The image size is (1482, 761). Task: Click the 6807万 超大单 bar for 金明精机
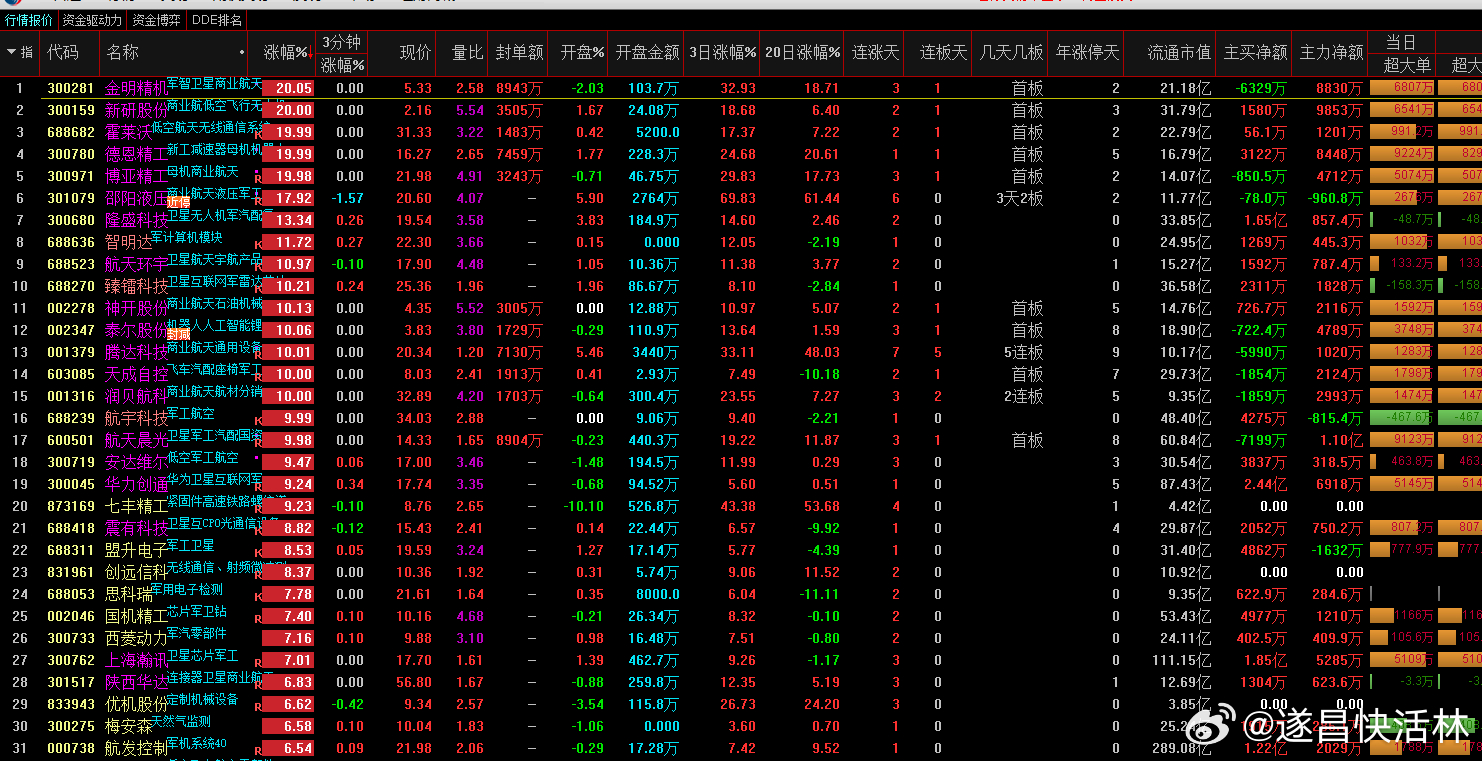(1401, 88)
